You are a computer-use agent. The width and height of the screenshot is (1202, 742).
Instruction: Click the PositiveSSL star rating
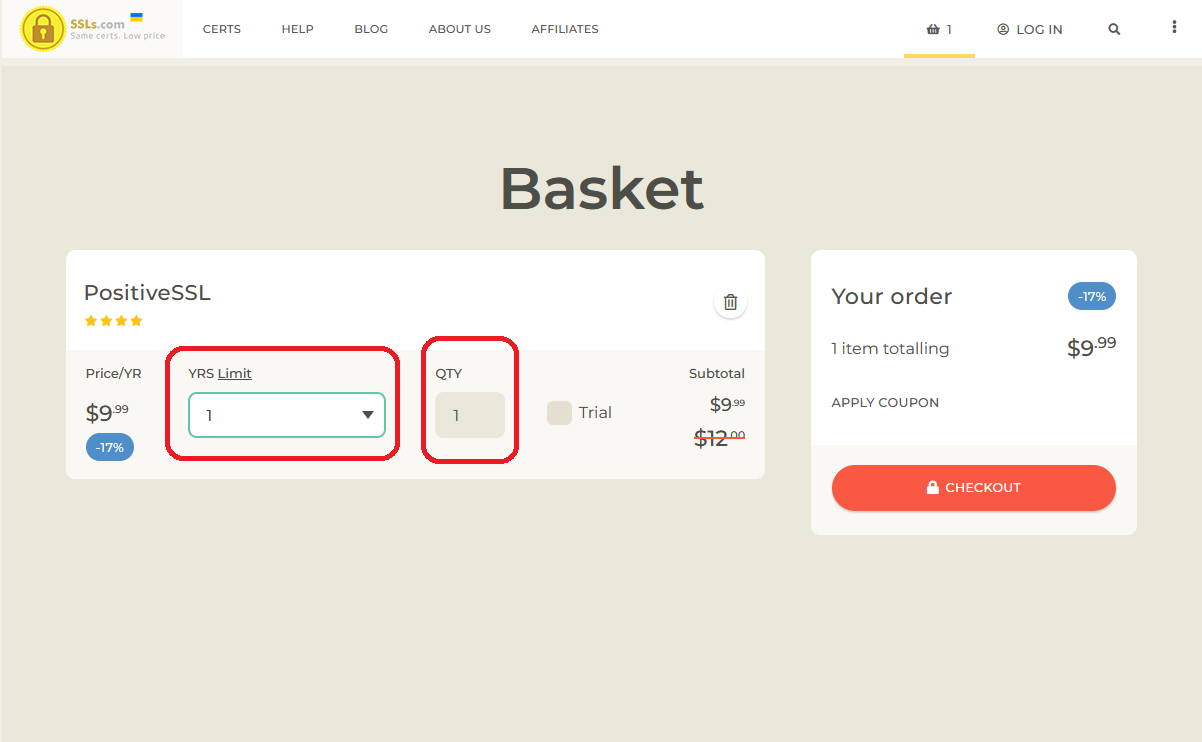click(113, 321)
